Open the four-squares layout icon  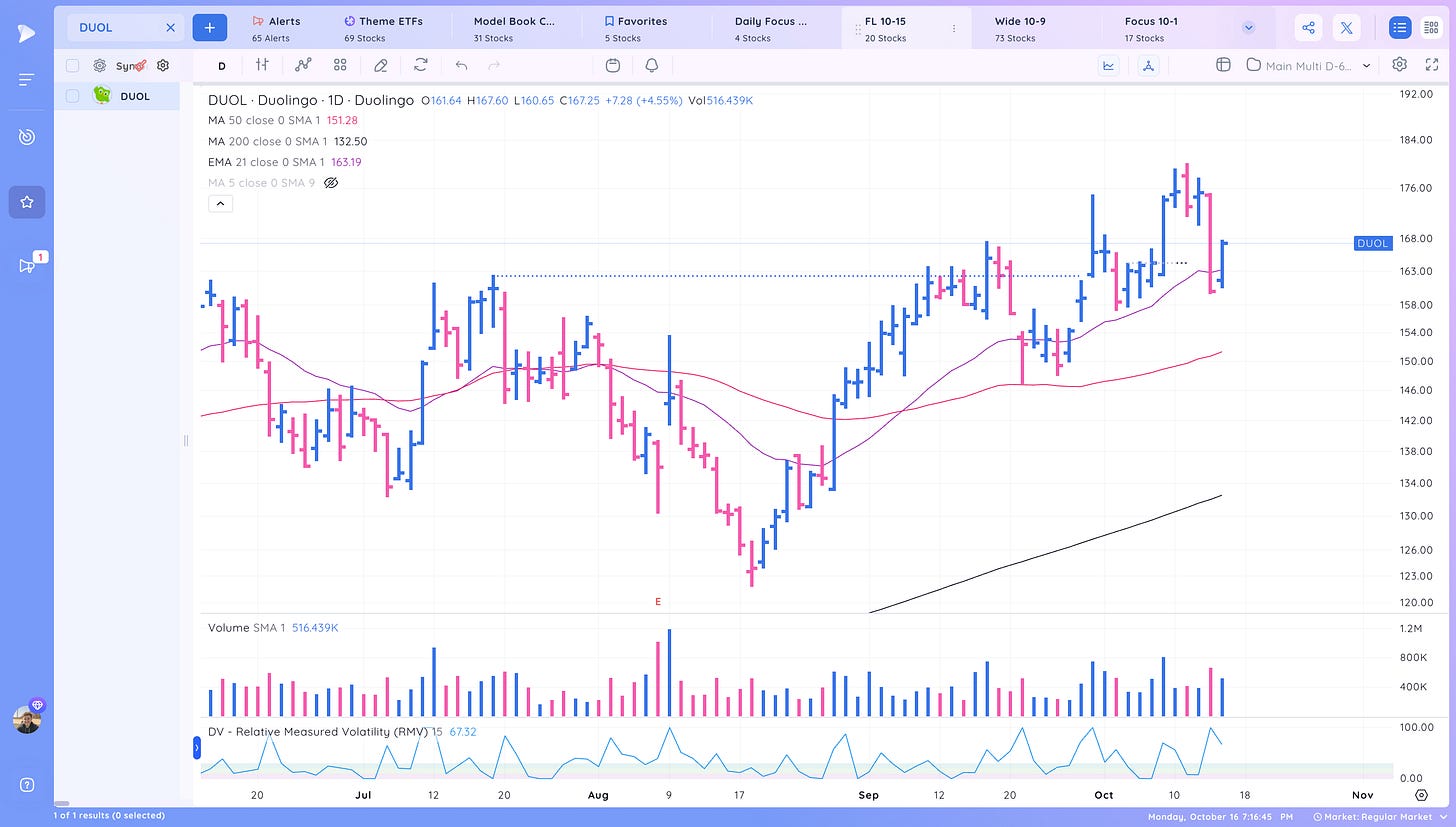tap(340, 65)
